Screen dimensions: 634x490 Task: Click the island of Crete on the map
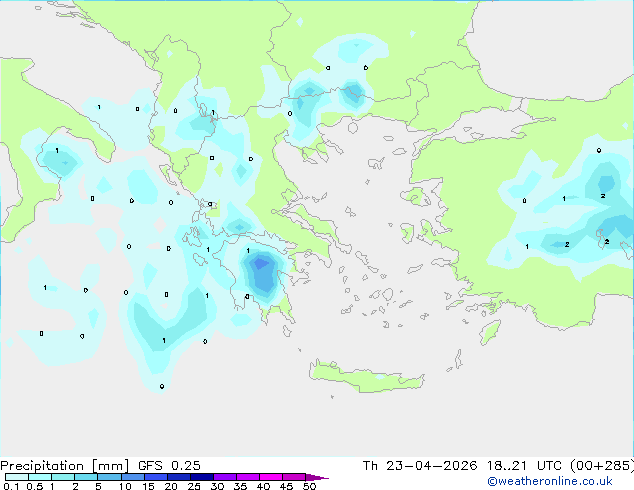tap(366, 377)
